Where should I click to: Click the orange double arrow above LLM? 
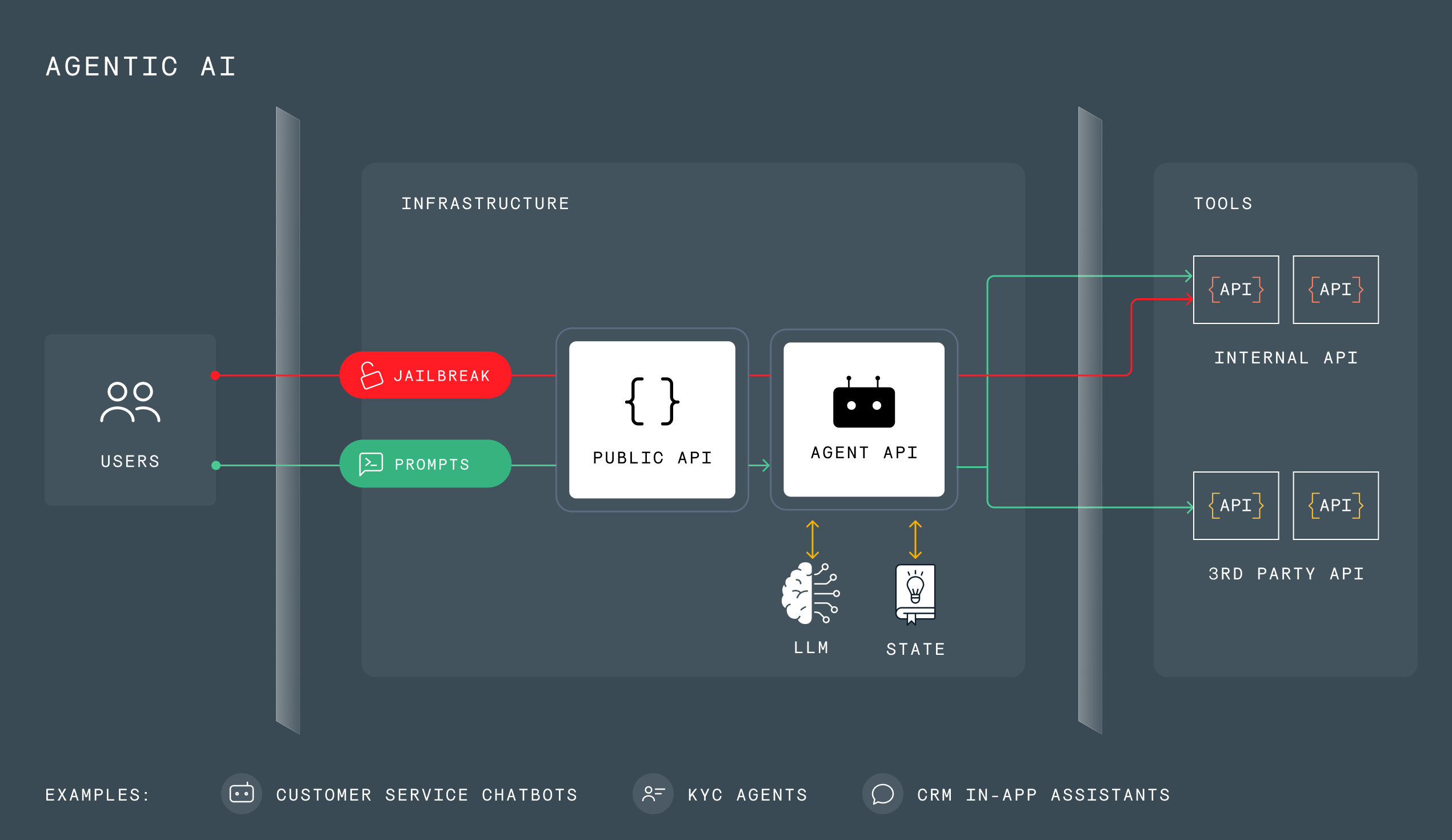[x=813, y=539]
